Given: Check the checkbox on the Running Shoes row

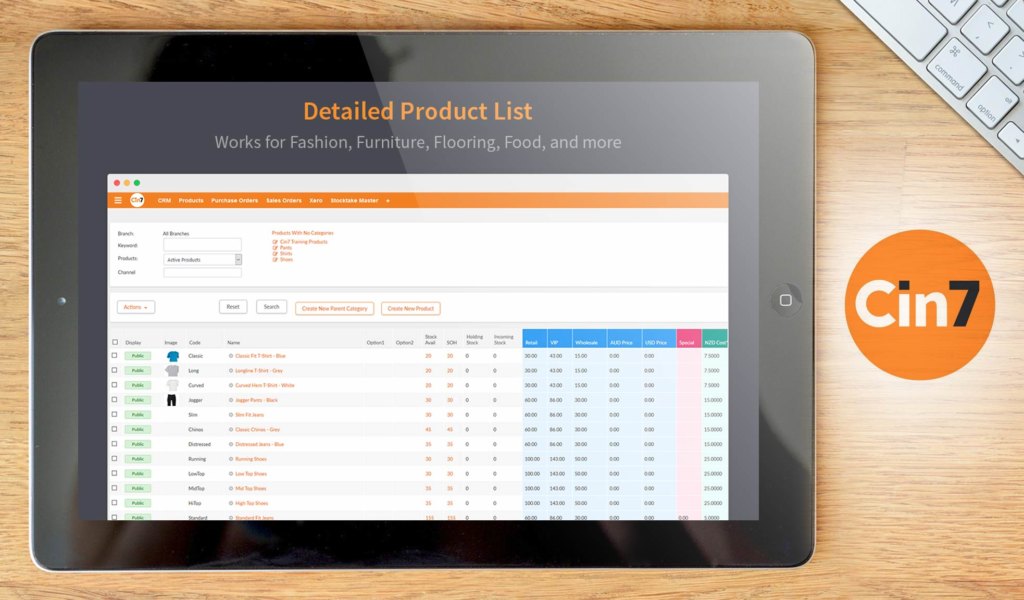Looking at the screenshot, I should (115, 458).
